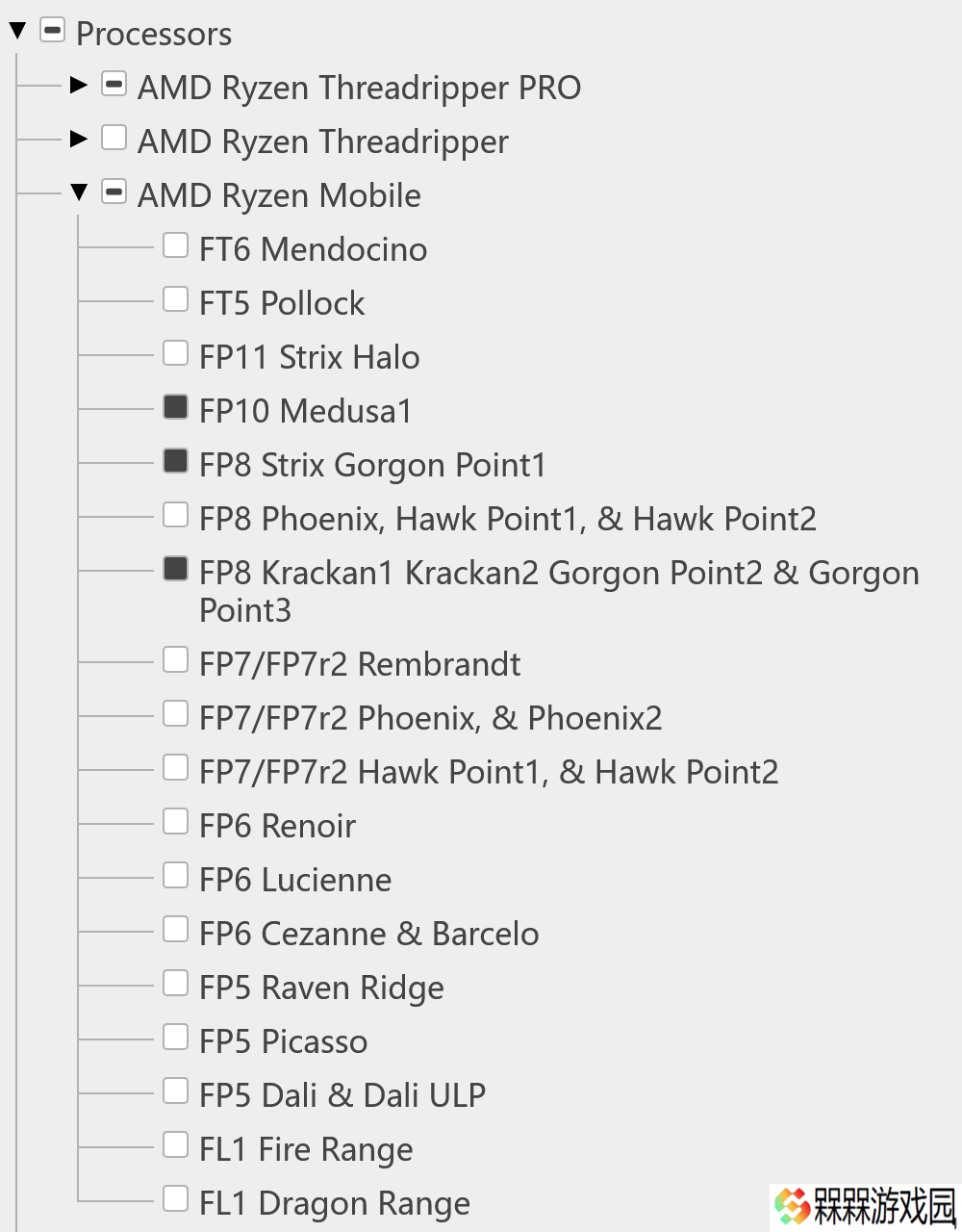Viewport: 962px width, 1232px height.
Task: Uncheck FP8 Krackan1 Krackan2 Gorgon Point2 checkbox
Action: click(175, 569)
